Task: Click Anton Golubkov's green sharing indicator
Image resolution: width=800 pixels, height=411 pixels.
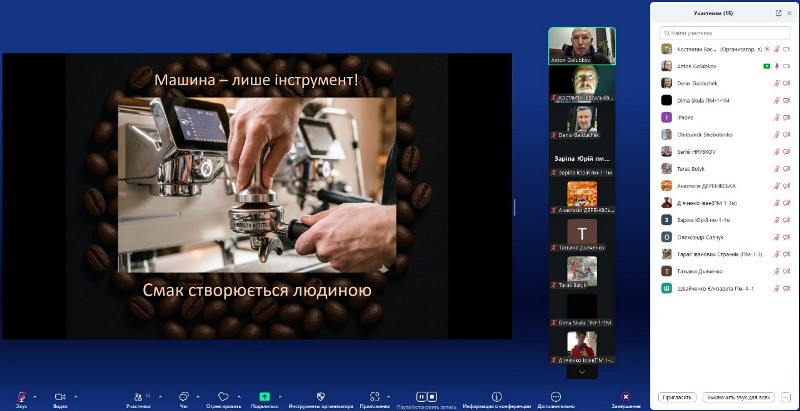Action: [766, 66]
